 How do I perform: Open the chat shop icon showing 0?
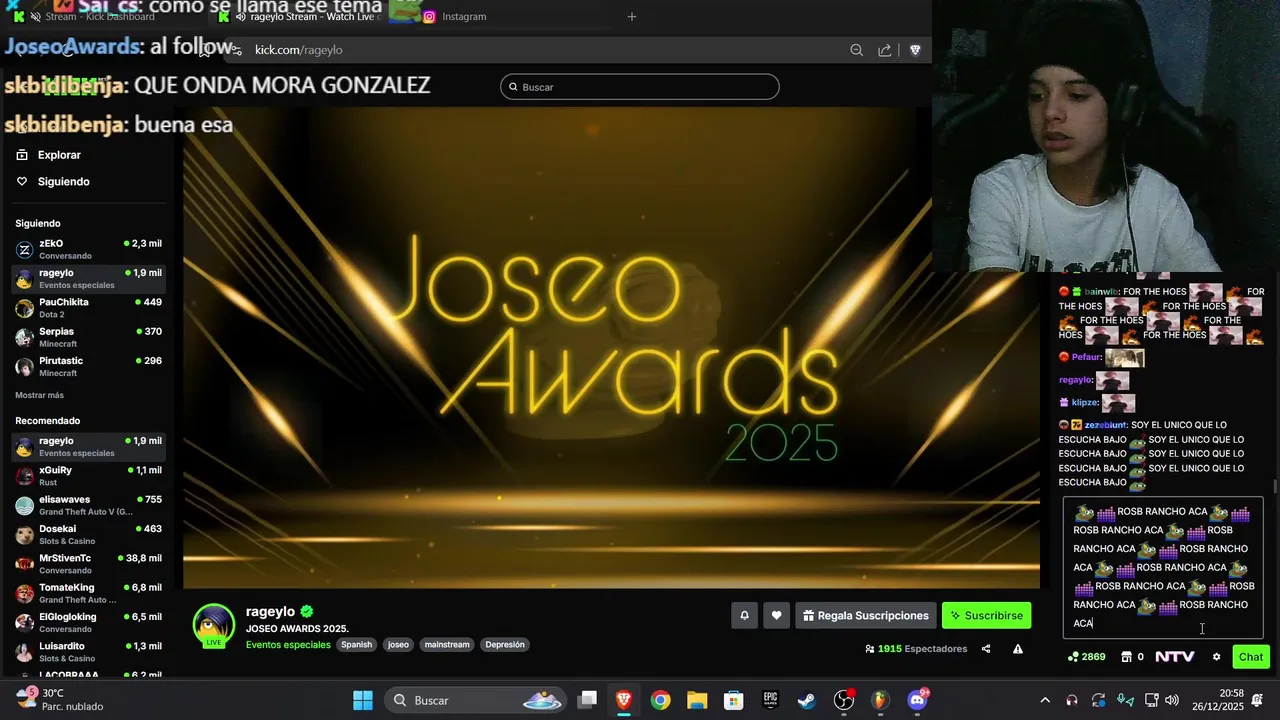pyautogui.click(x=1133, y=657)
